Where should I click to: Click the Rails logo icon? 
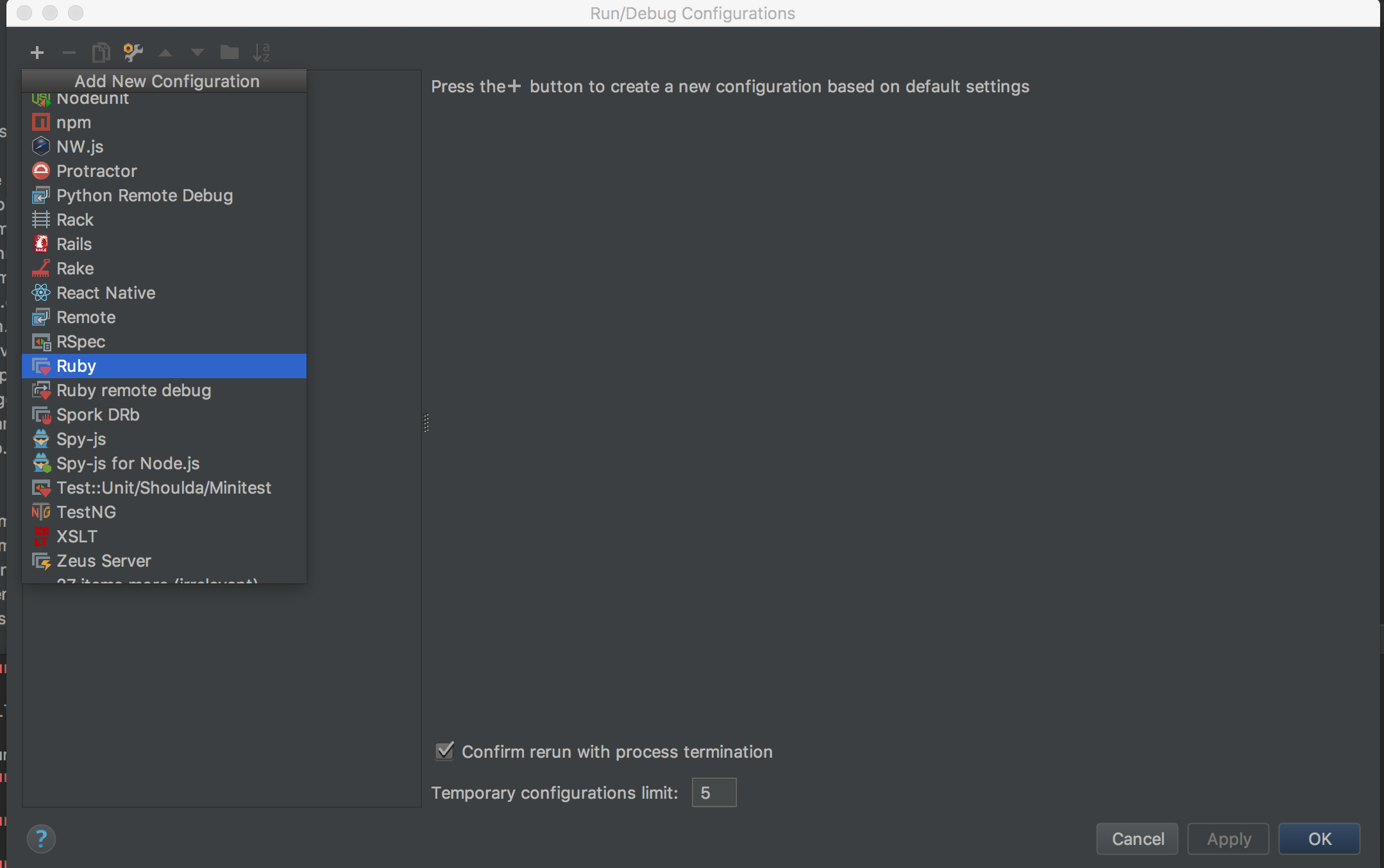41,244
